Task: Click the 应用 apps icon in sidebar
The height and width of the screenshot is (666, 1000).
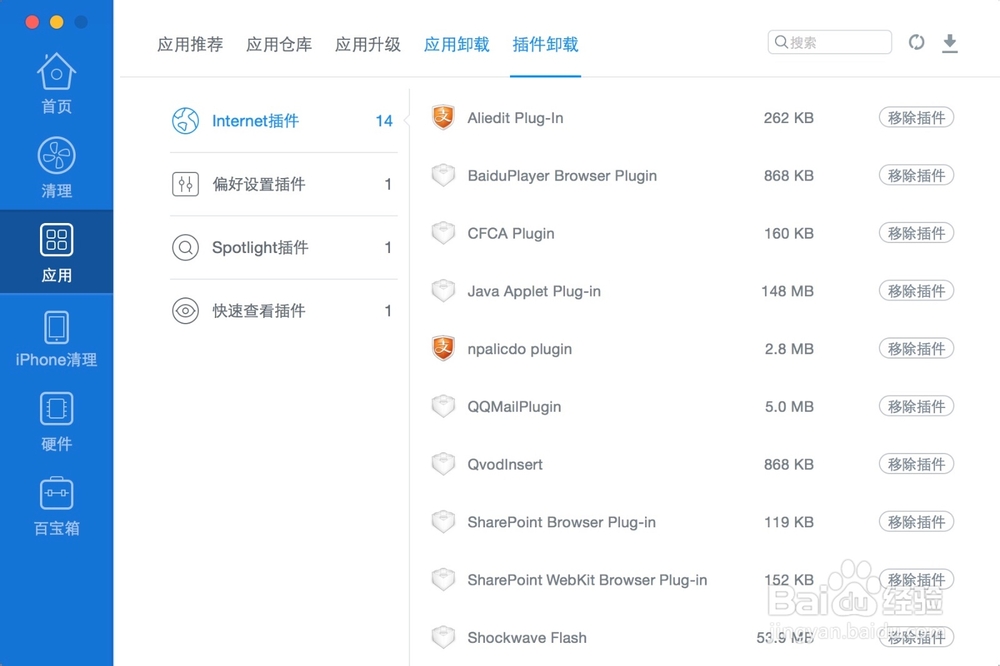Action: tap(56, 251)
